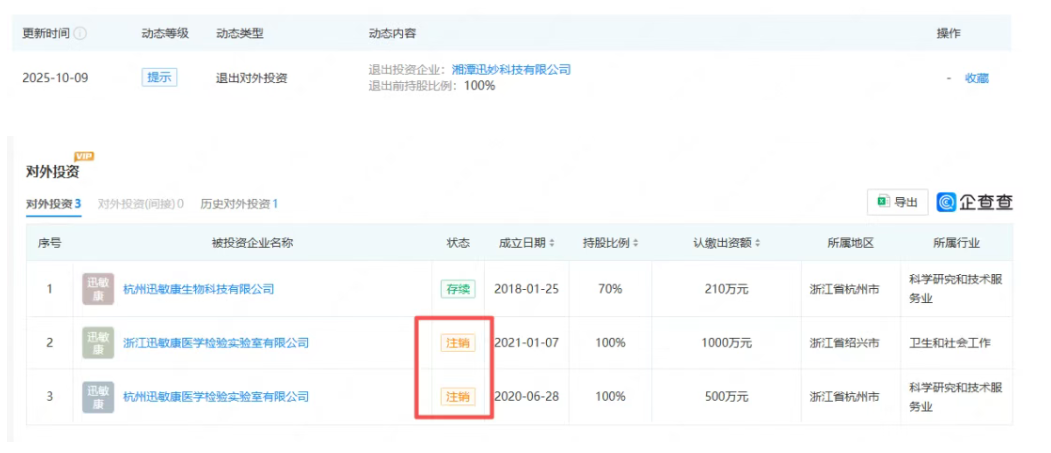Switch to 对外投资(间接) tab
This screenshot has width=1051, height=453.
click(140, 204)
